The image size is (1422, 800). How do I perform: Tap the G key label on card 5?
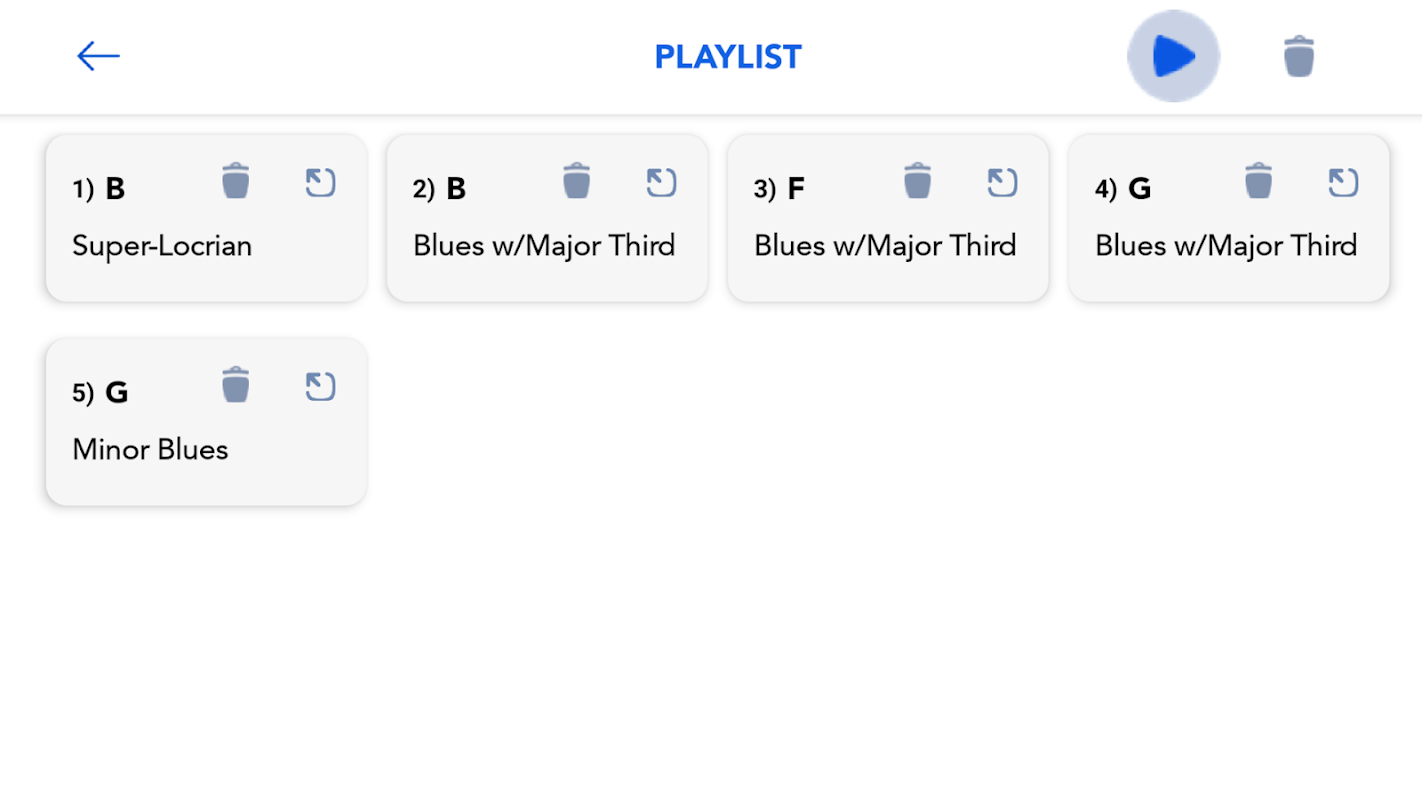(x=117, y=393)
